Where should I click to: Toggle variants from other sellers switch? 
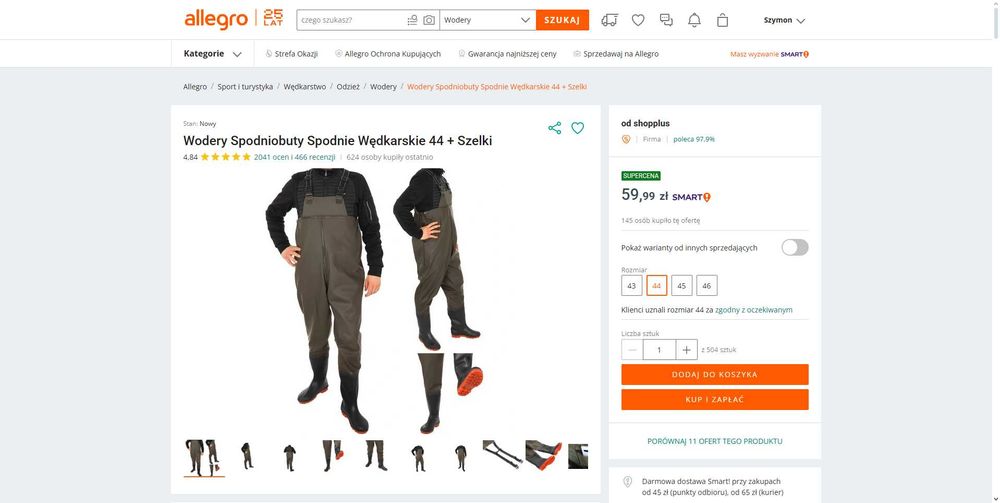795,247
